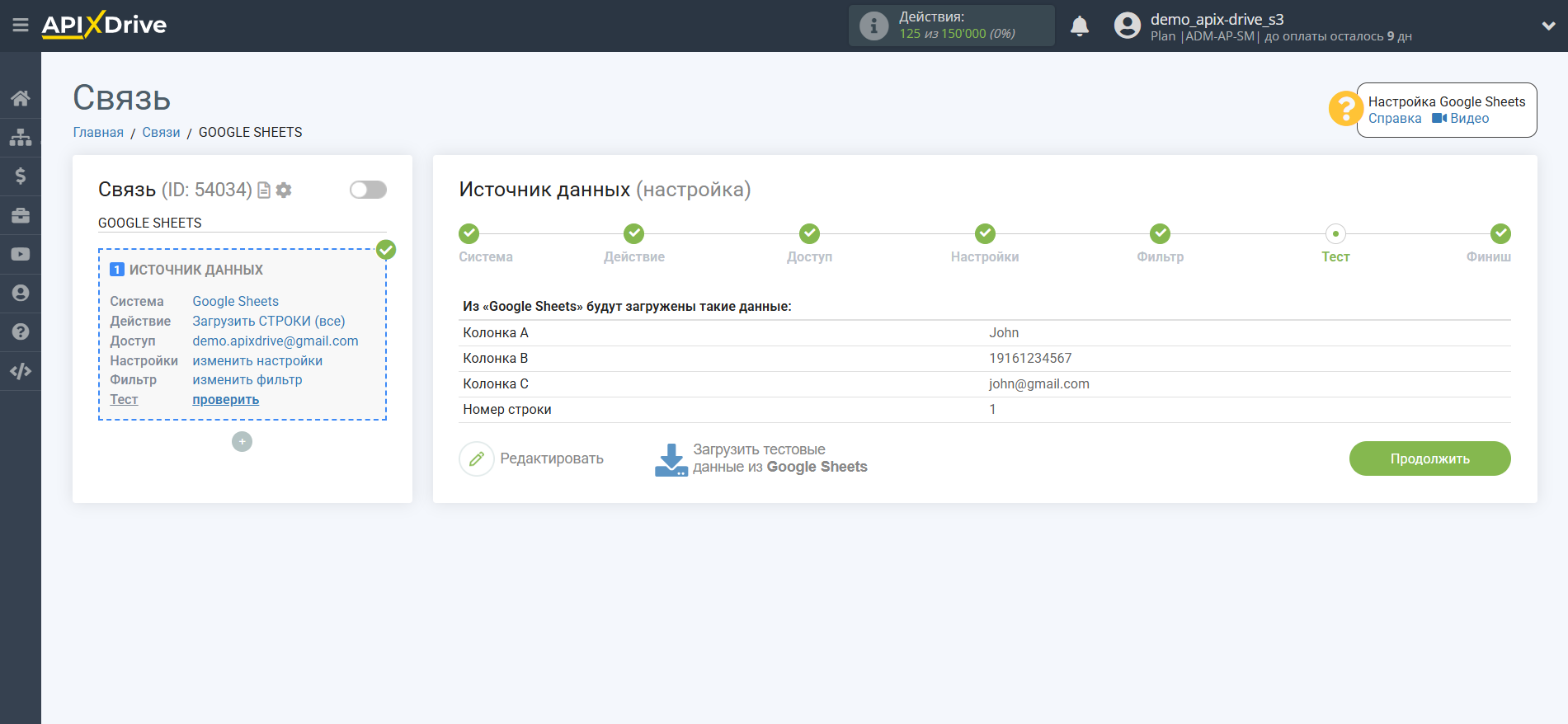Click the account avatar icon
This screenshot has width=1568, height=724.
pos(1127,26)
